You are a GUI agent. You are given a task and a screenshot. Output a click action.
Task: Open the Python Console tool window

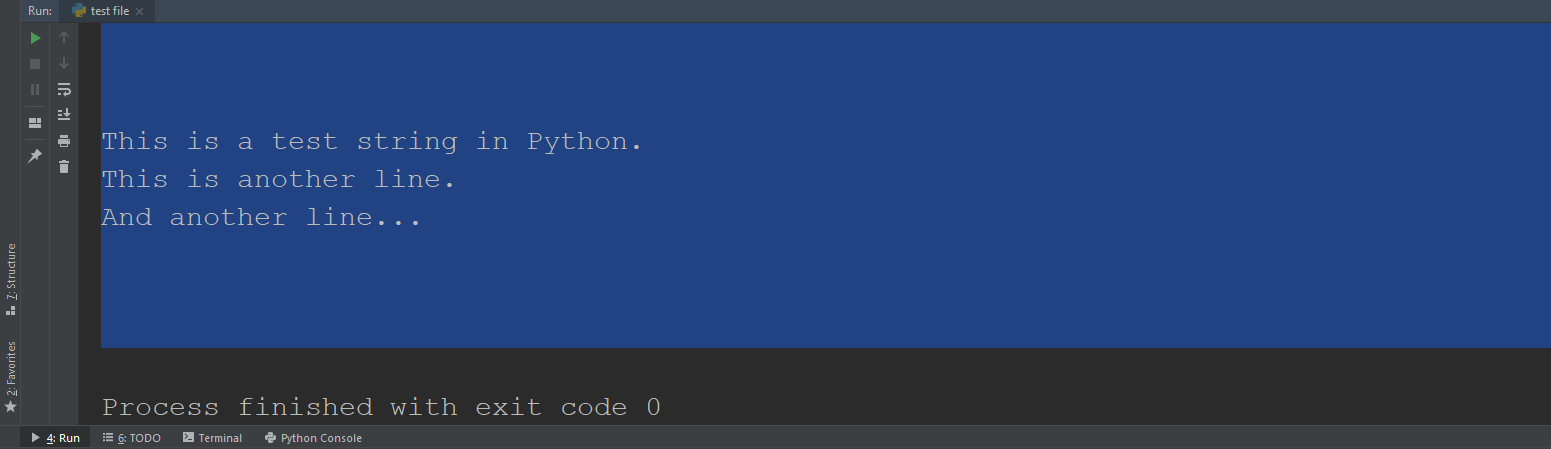point(313,438)
